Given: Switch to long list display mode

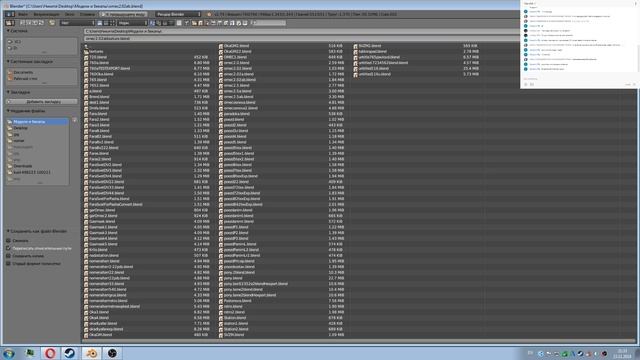Looking at the screenshot, I should click(x=106, y=23).
